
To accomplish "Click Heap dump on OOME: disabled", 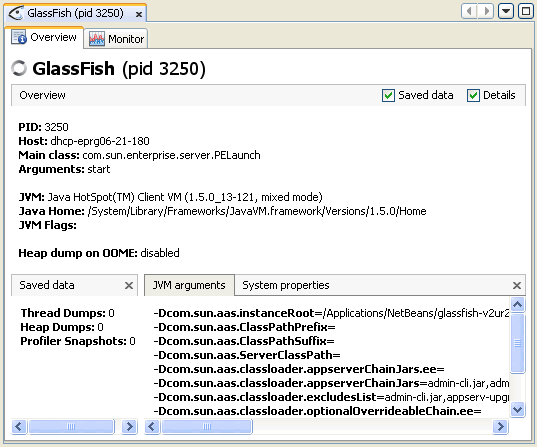I will 99,253.
